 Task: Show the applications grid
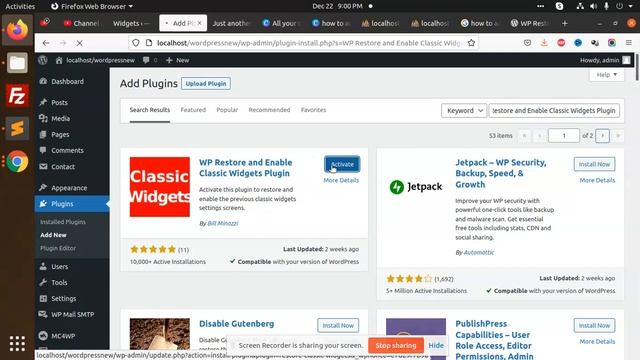pos(17,343)
